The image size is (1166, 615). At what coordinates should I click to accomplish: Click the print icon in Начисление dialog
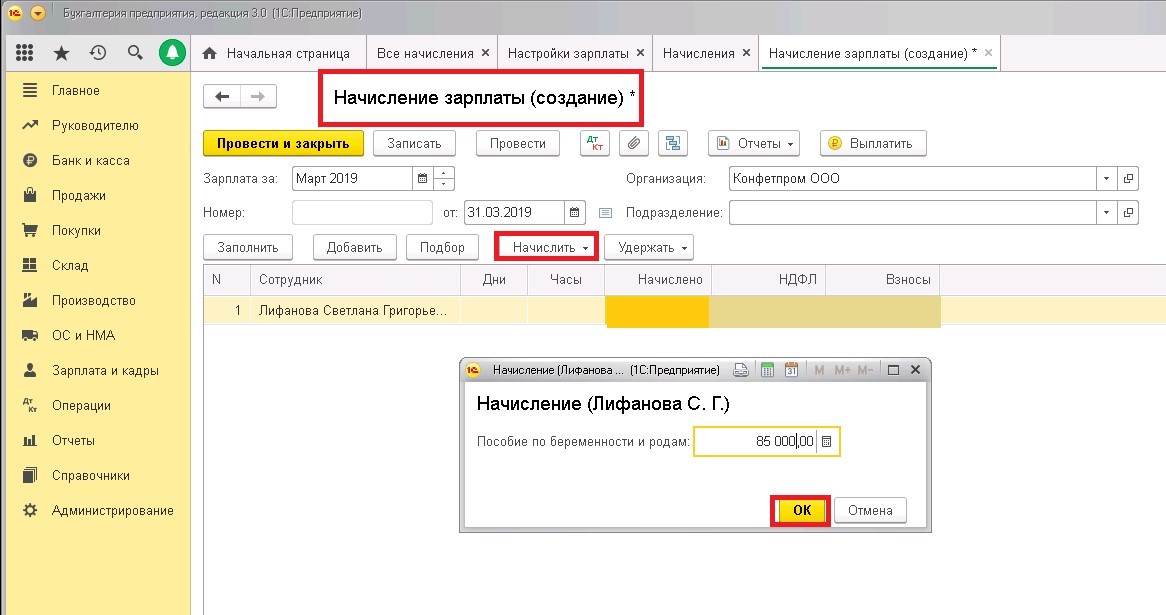click(740, 369)
